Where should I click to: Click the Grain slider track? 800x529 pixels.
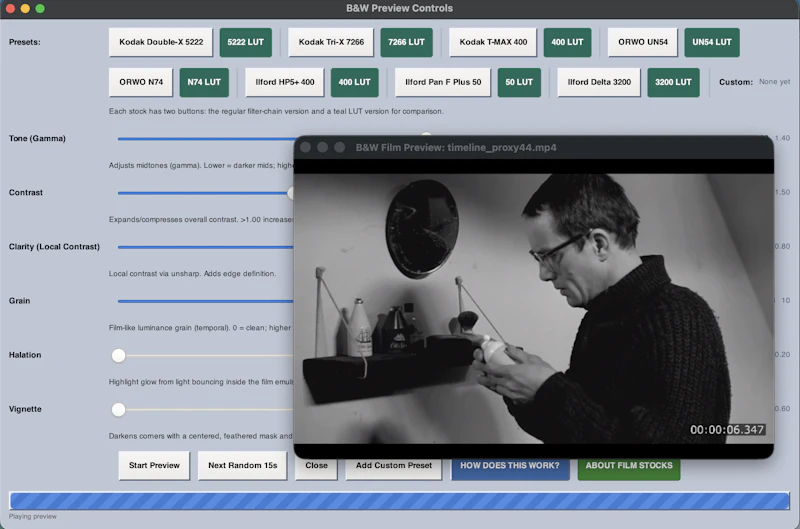[206, 301]
